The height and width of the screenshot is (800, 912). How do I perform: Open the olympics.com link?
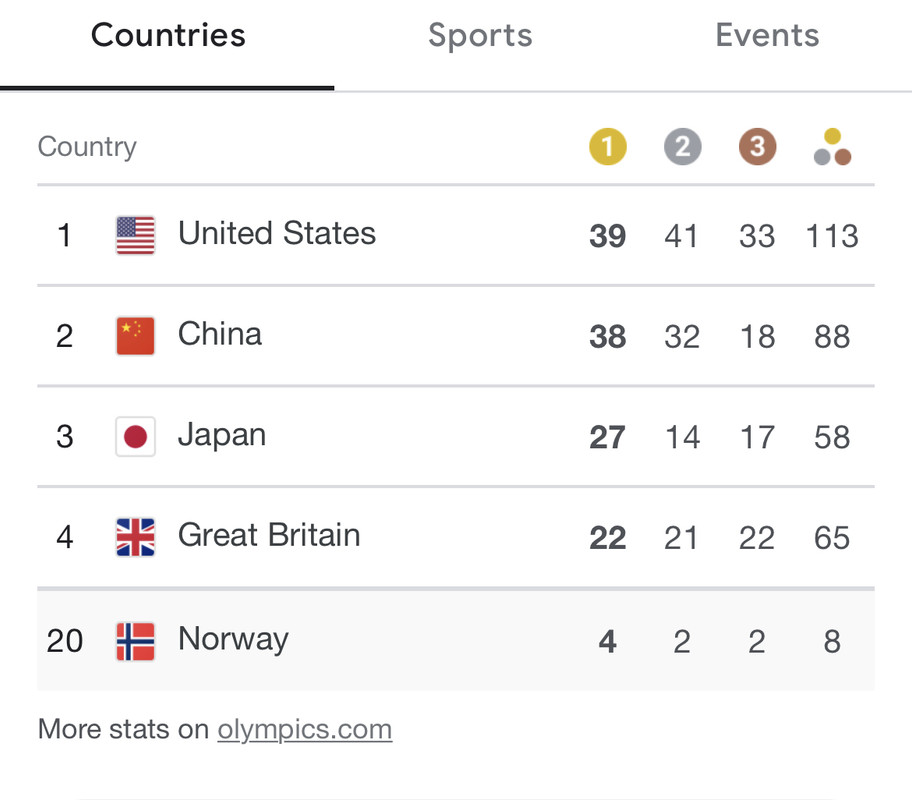click(x=305, y=730)
